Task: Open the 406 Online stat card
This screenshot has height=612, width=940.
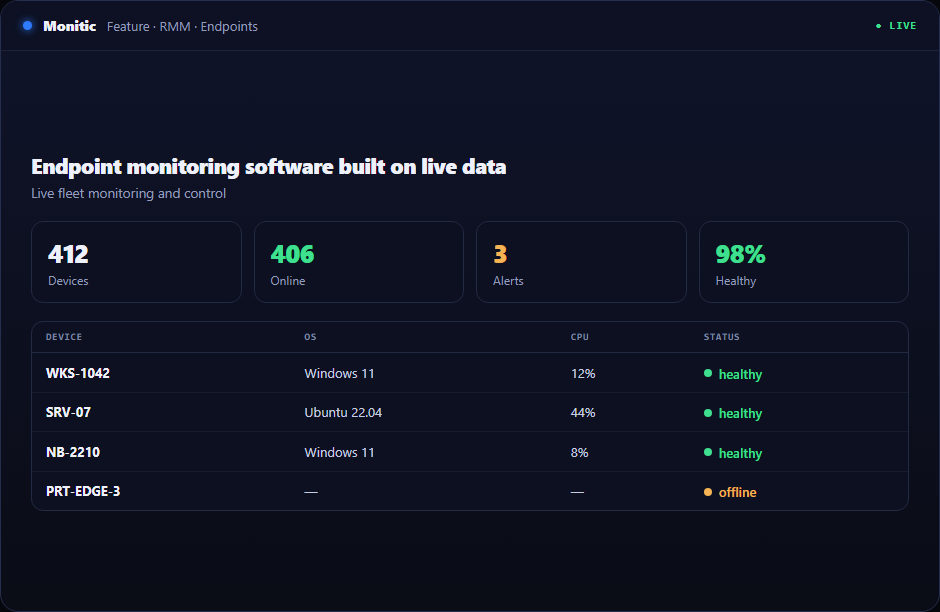Action: [x=359, y=262]
